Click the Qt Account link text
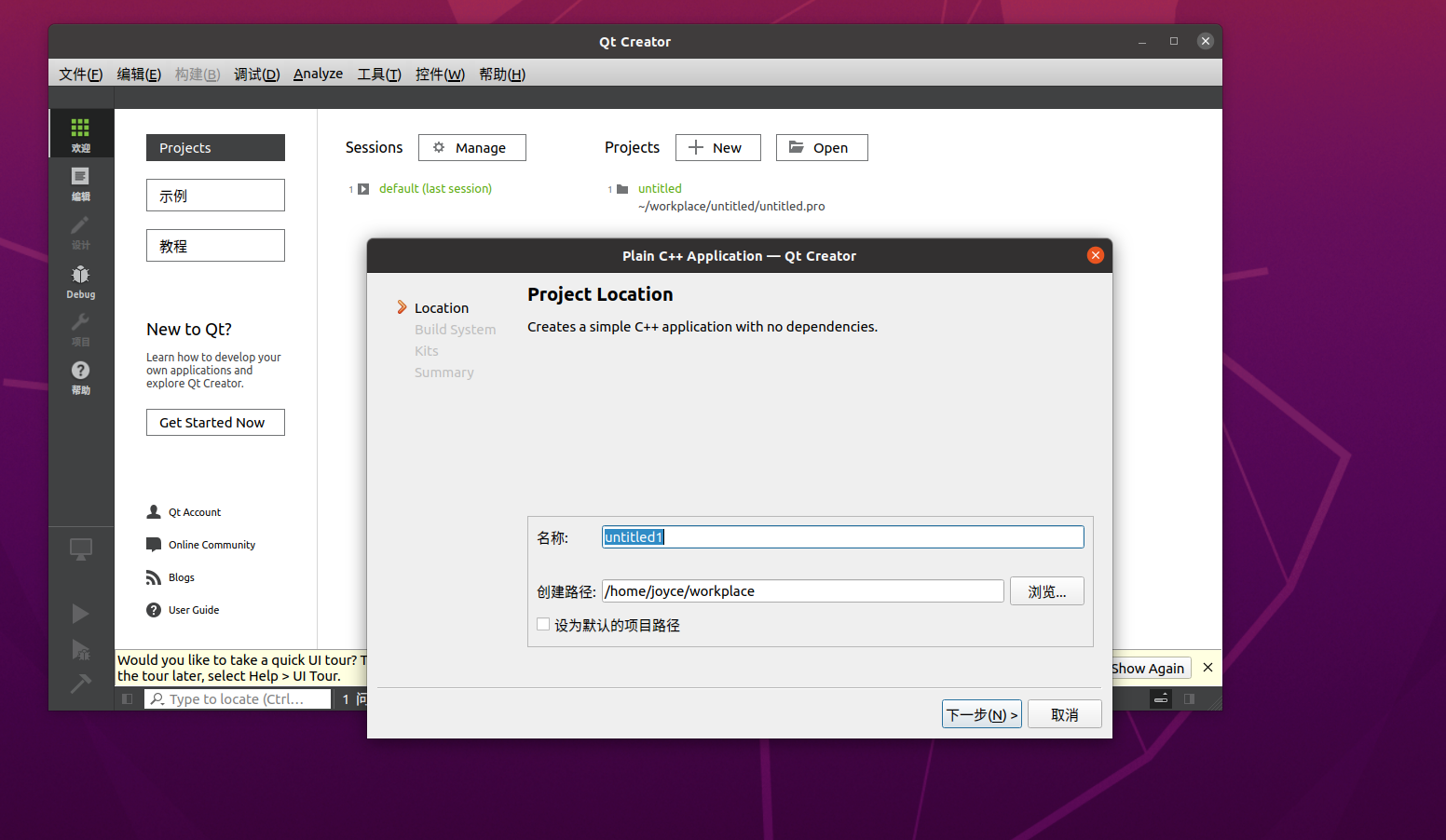 pos(195,512)
